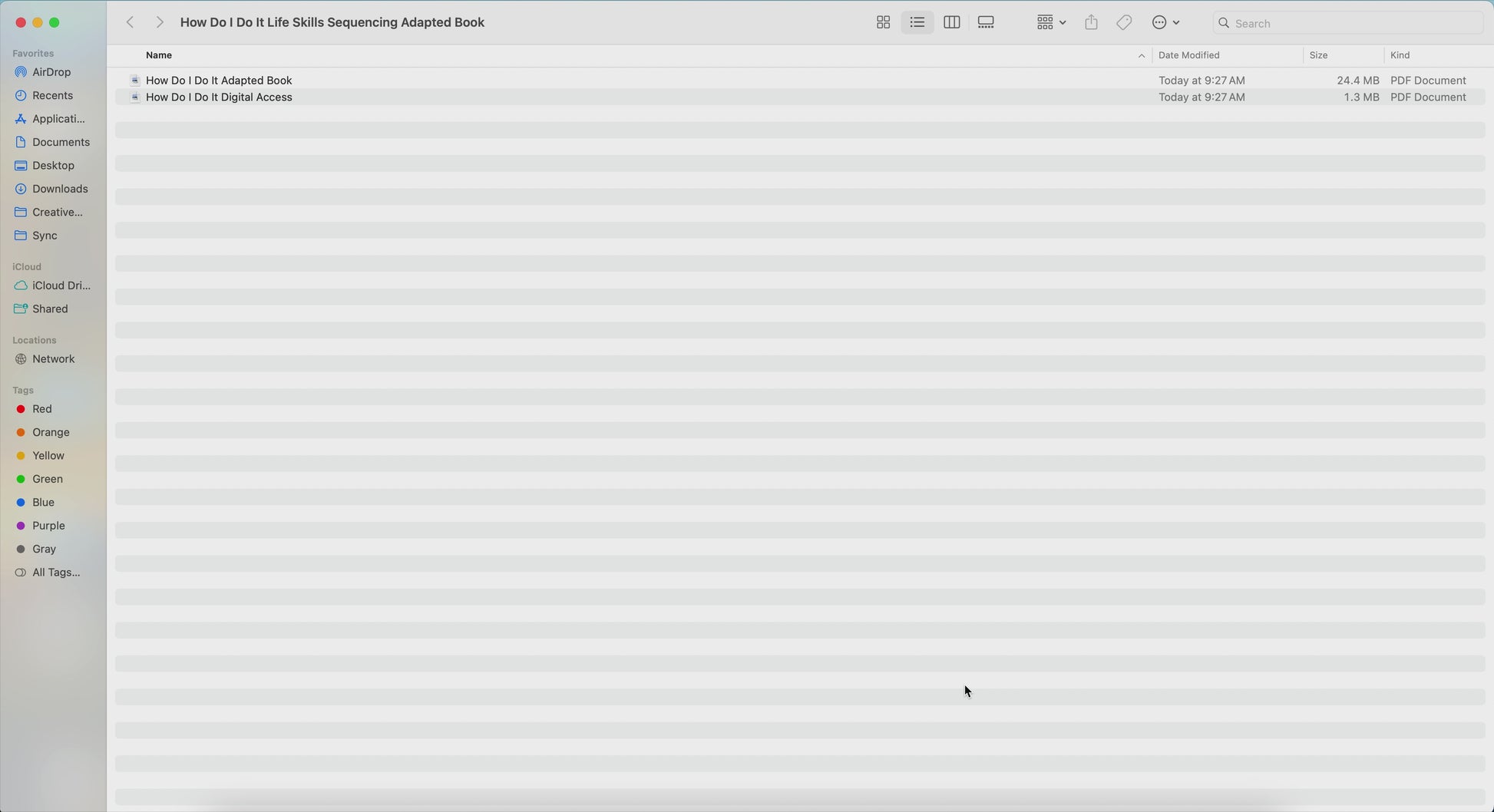The width and height of the screenshot is (1494, 812).
Task: Toggle list view mode
Action: pos(917,23)
